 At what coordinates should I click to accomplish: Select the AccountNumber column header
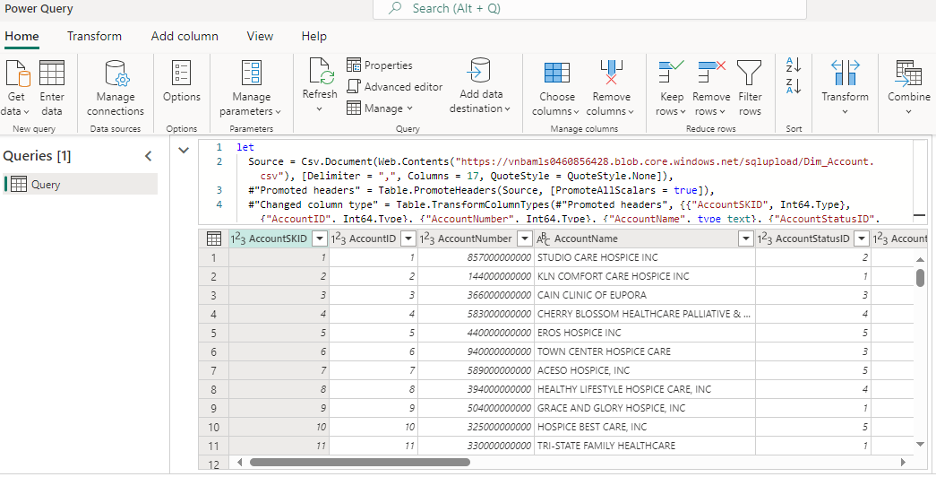click(x=475, y=239)
